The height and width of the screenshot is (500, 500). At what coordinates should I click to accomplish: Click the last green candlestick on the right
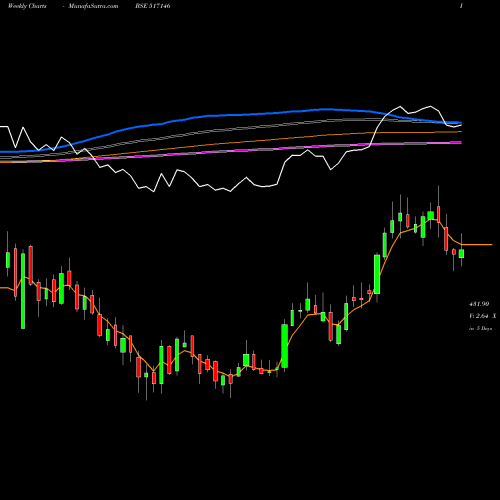coord(461,254)
